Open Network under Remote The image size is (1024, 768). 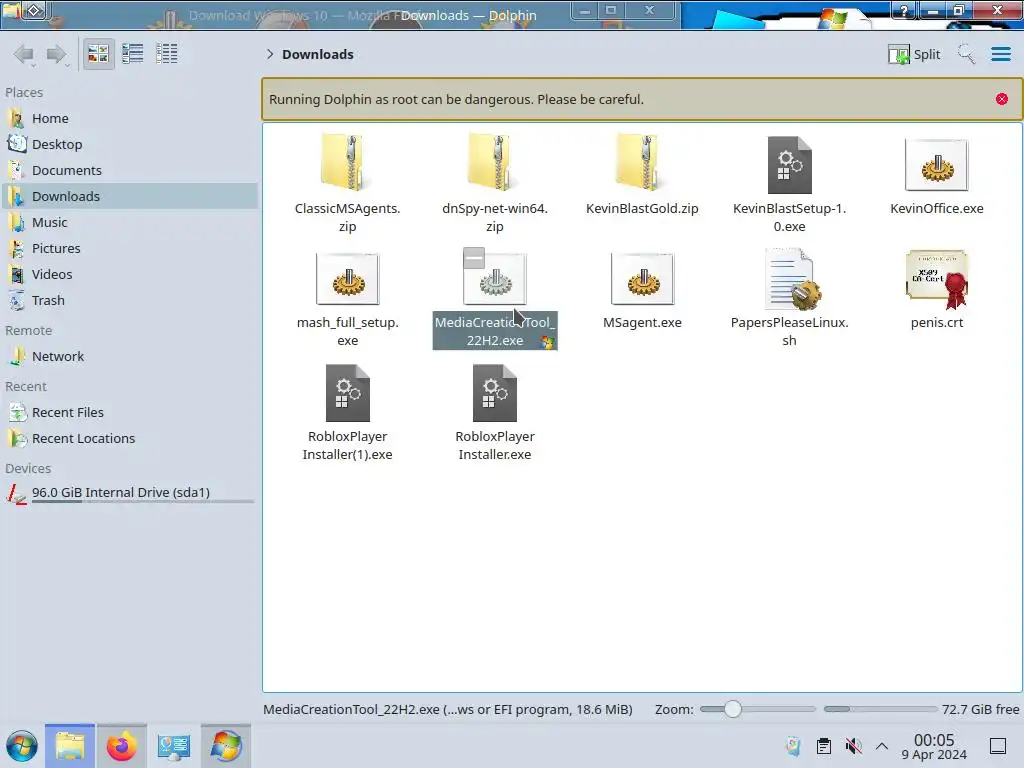pyautogui.click(x=130, y=357)
